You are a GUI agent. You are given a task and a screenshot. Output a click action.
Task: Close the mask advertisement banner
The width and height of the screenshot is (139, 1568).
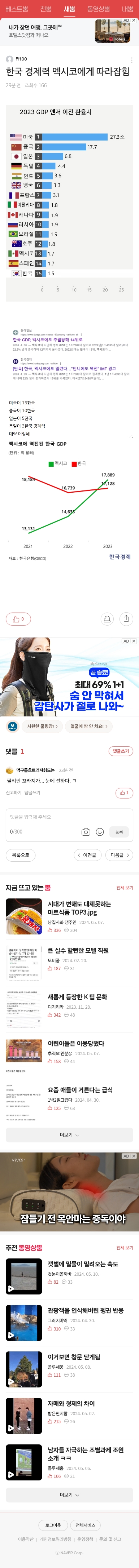tap(134, 641)
